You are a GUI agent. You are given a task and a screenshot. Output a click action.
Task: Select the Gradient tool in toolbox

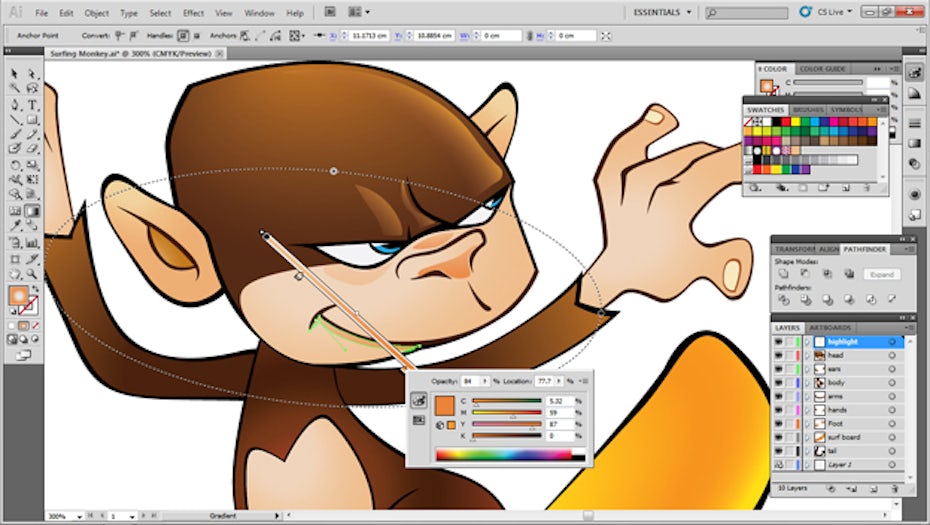pyautogui.click(x=32, y=211)
